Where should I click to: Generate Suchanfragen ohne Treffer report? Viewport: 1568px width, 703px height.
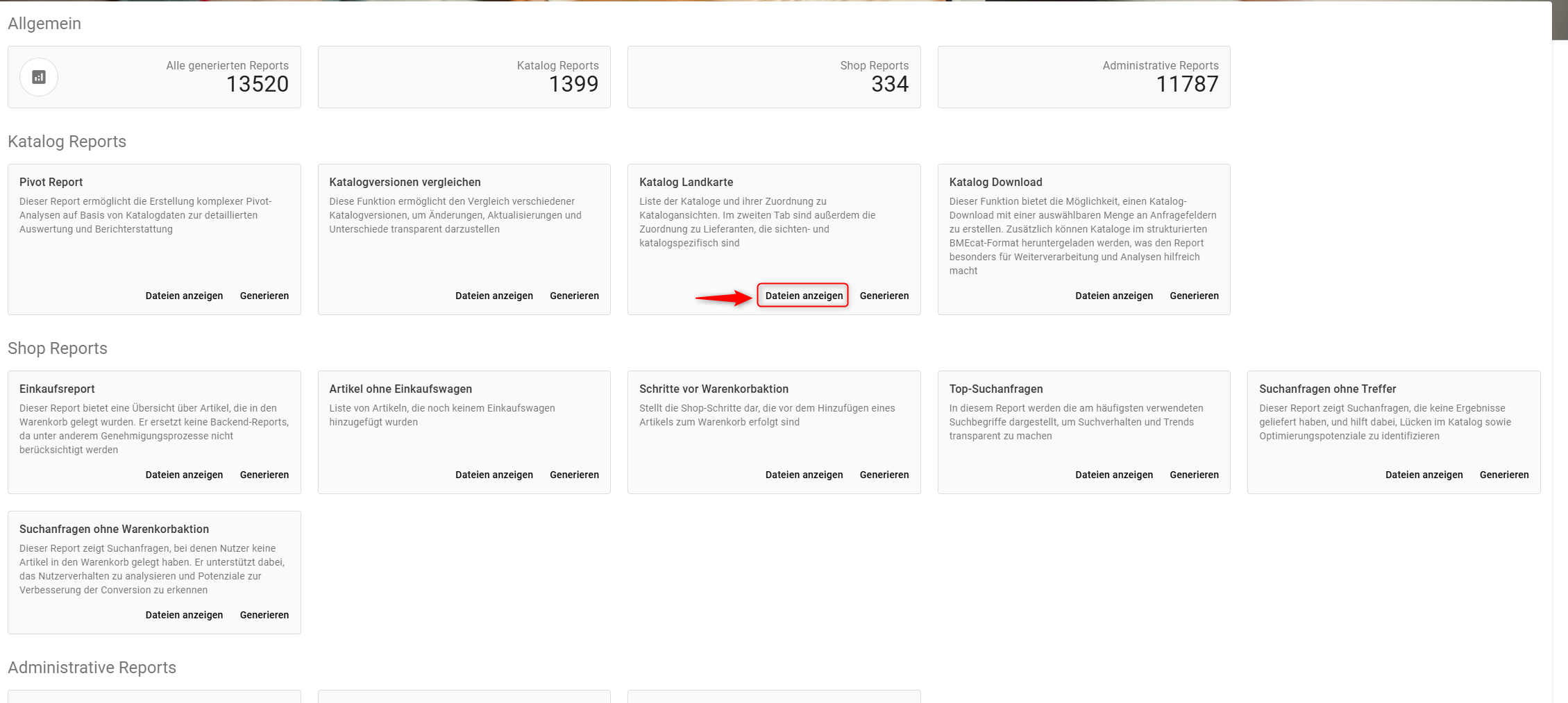coord(1503,475)
